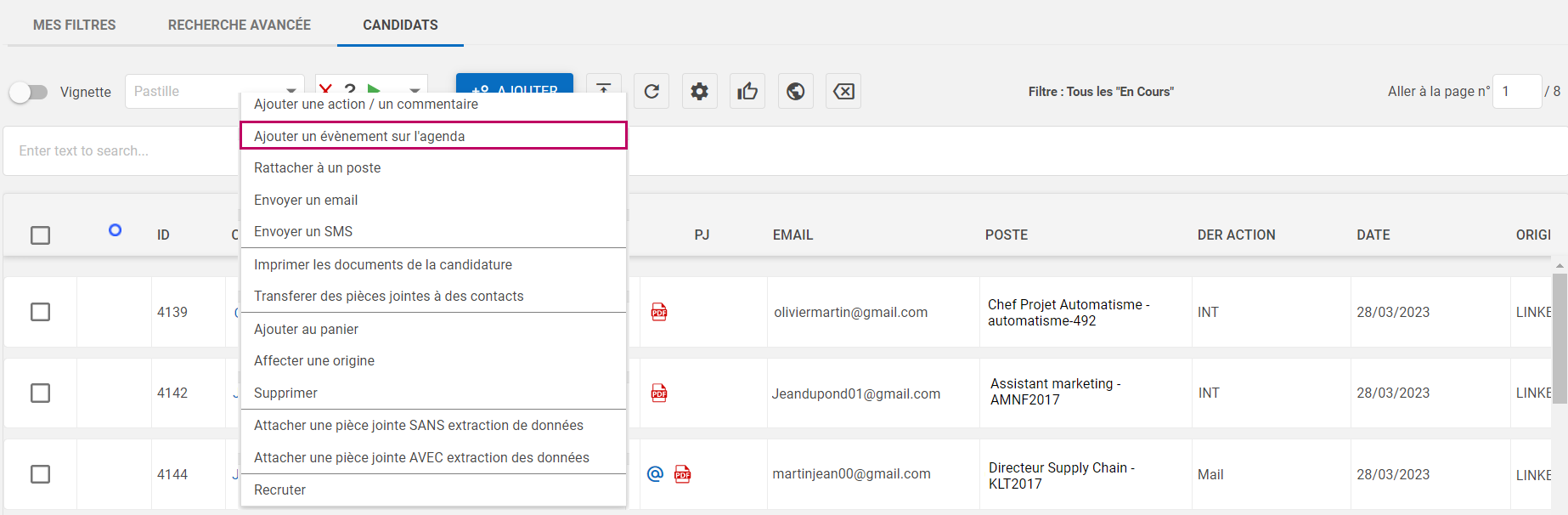Toggle the Vignette switch
The height and width of the screenshot is (515, 1568).
(x=29, y=92)
